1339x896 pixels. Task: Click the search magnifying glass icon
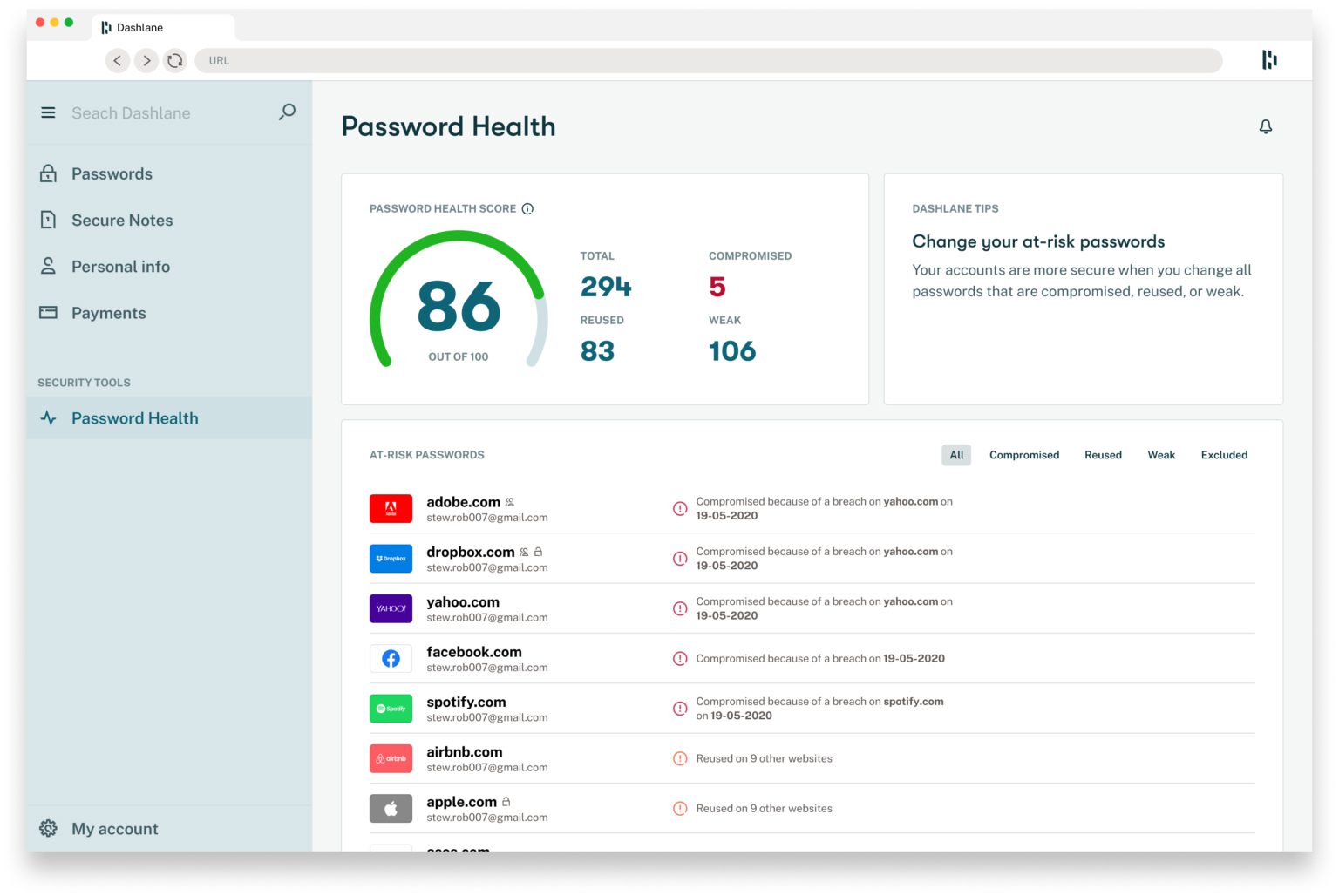pyautogui.click(x=286, y=112)
